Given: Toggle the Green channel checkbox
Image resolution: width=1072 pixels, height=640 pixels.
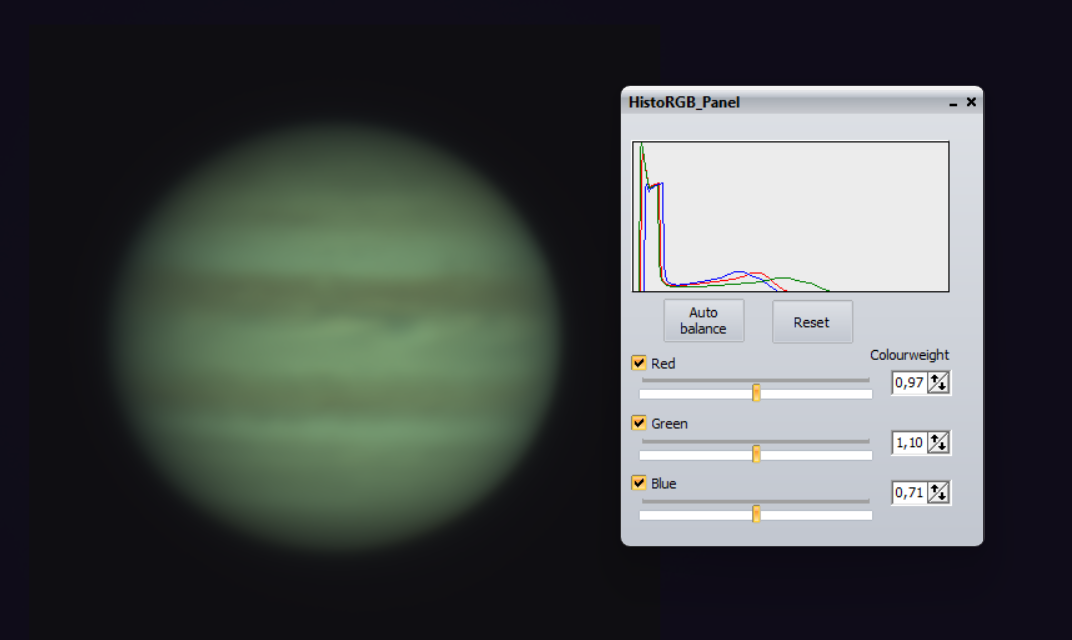Looking at the screenshot, I should [x=639, y=423].
